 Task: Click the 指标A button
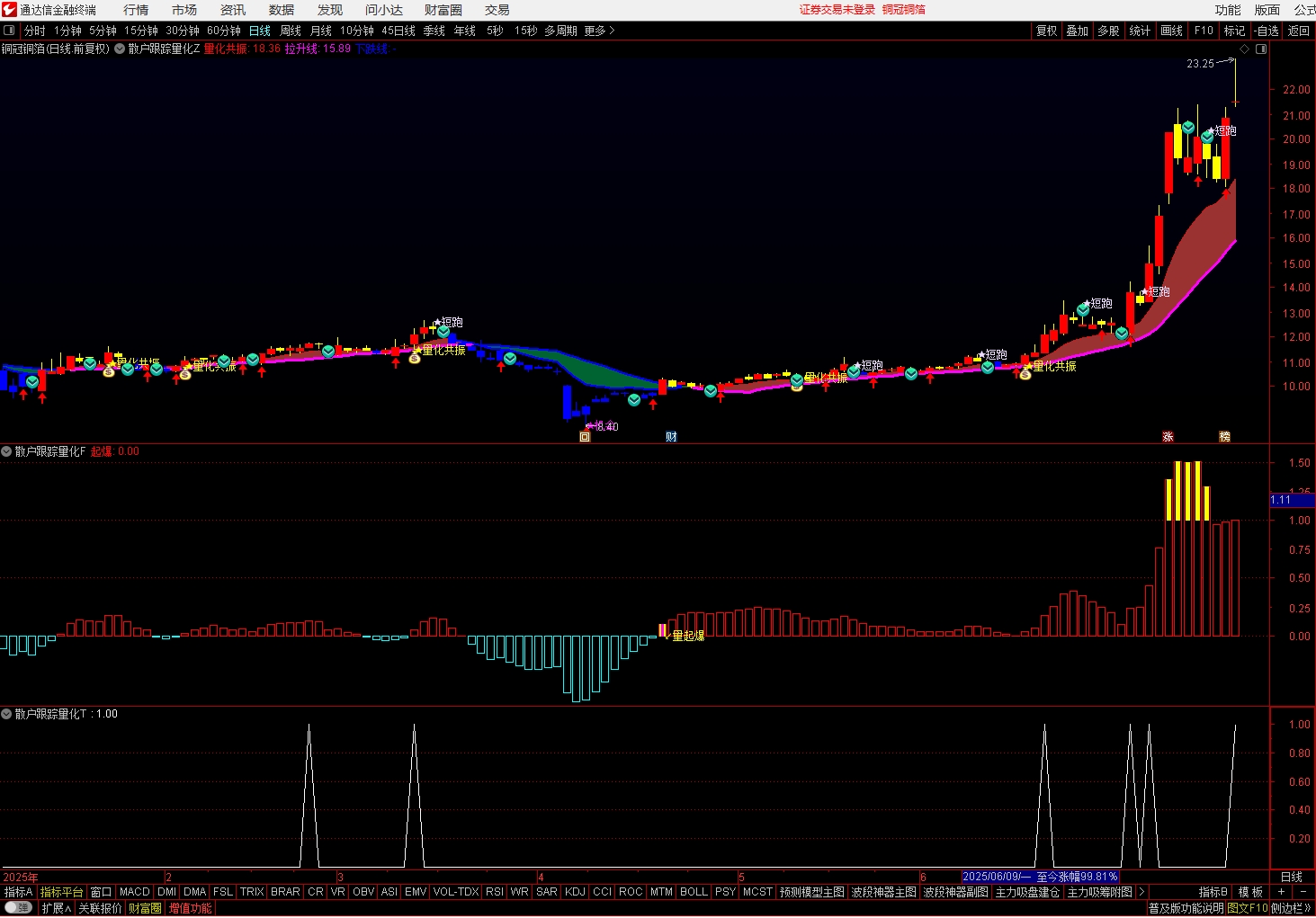[x=19, y=892]
